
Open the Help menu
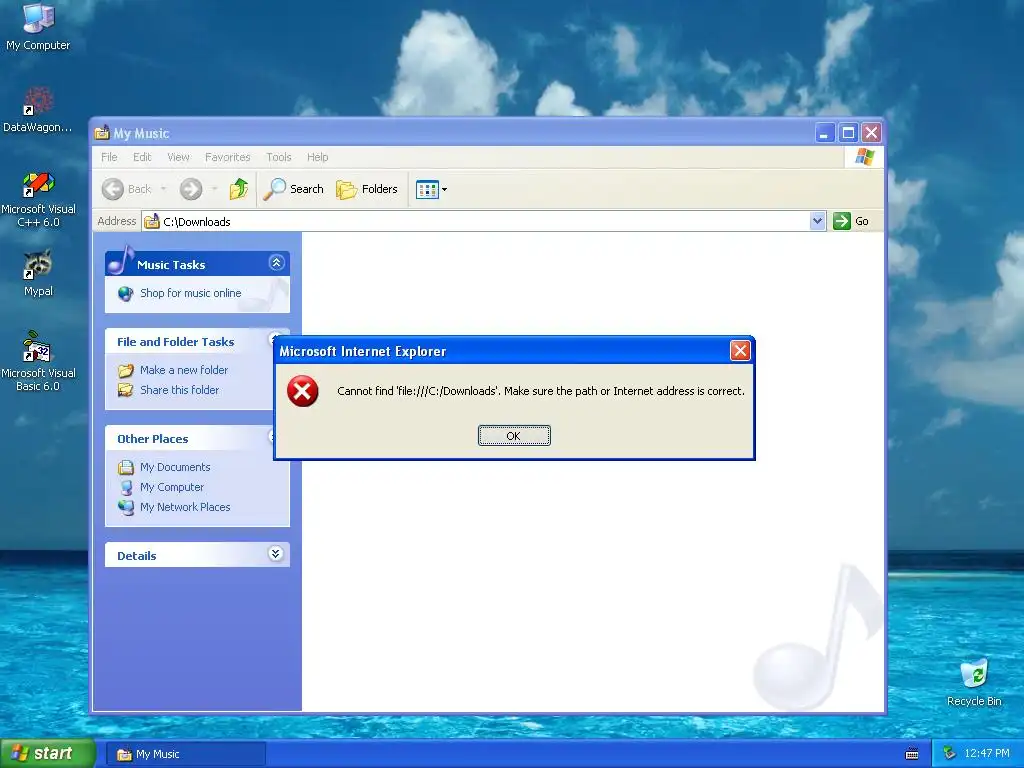coord(317,157)
